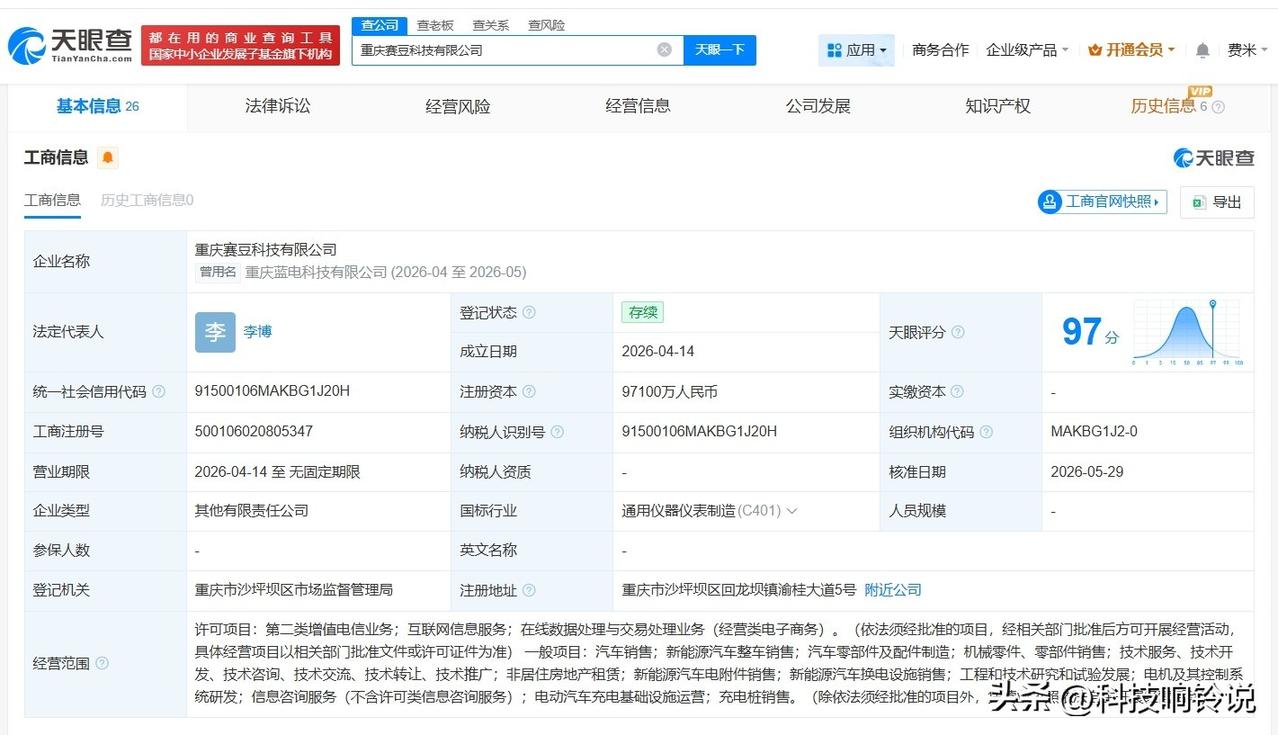The width and height of the screenshot is (1278, 735).
Task: Click the registered capital 97100万人民币
Action: [x=670, y=391]
